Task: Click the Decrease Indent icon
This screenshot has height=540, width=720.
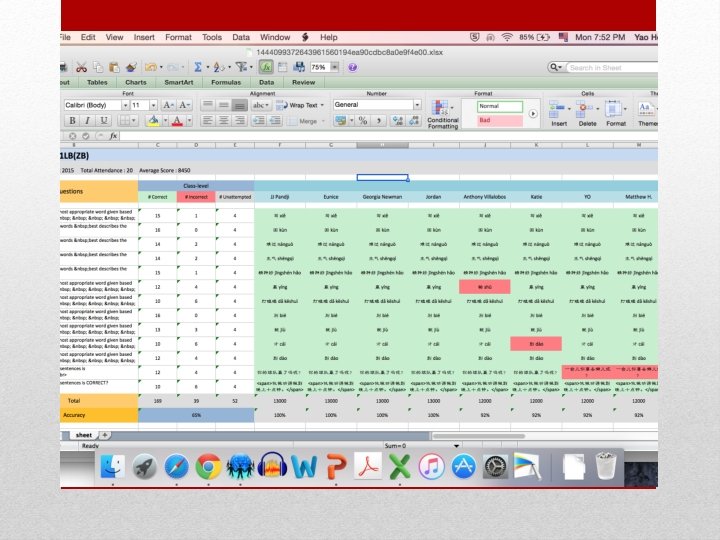Action: [259, 121]
